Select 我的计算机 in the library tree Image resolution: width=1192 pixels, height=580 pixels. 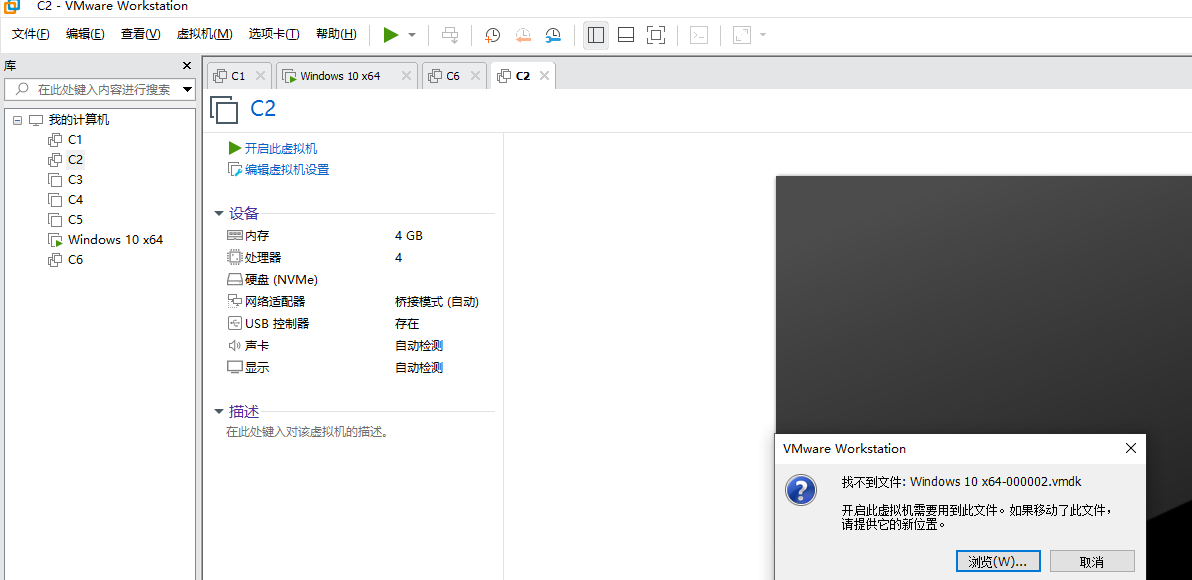[x=78, y=120]
